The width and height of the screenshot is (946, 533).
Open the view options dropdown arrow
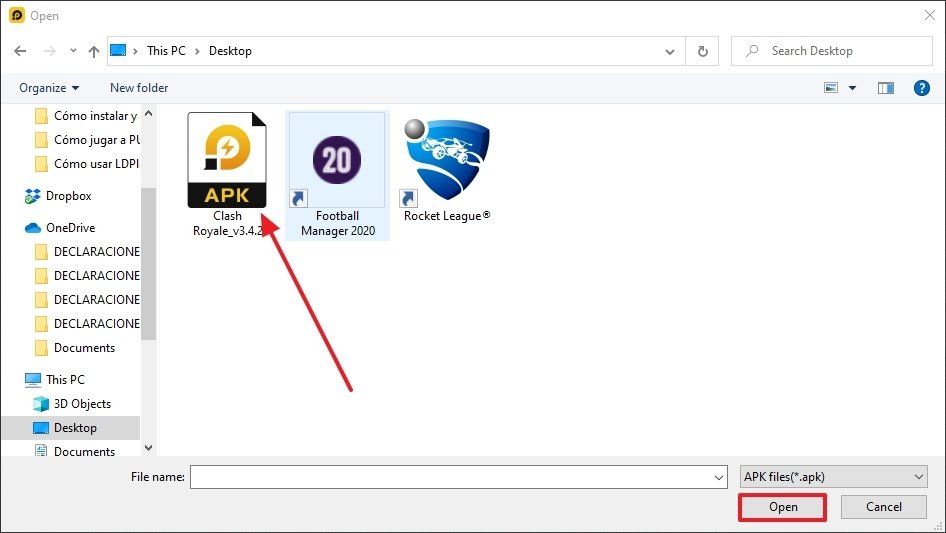click(x=852, y=88)
